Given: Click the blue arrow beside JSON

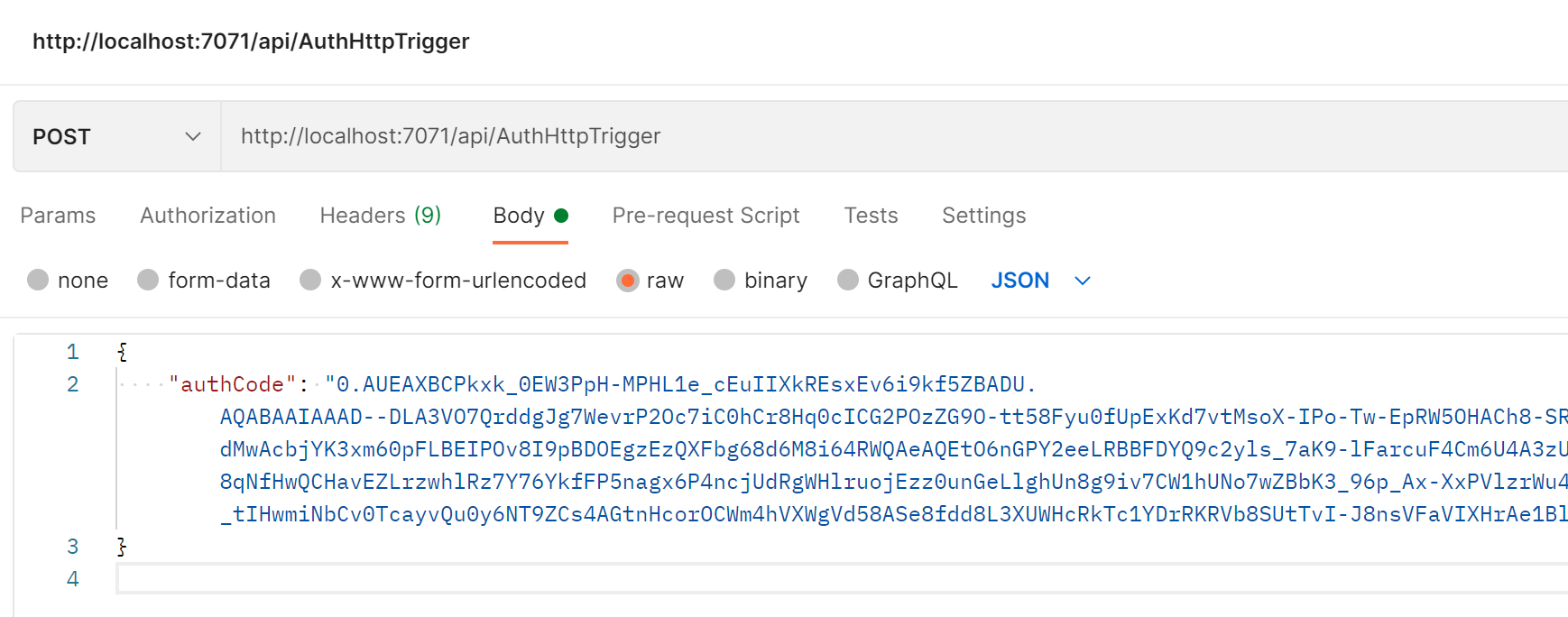Looking at the screenshot, I should (1083, 281).
